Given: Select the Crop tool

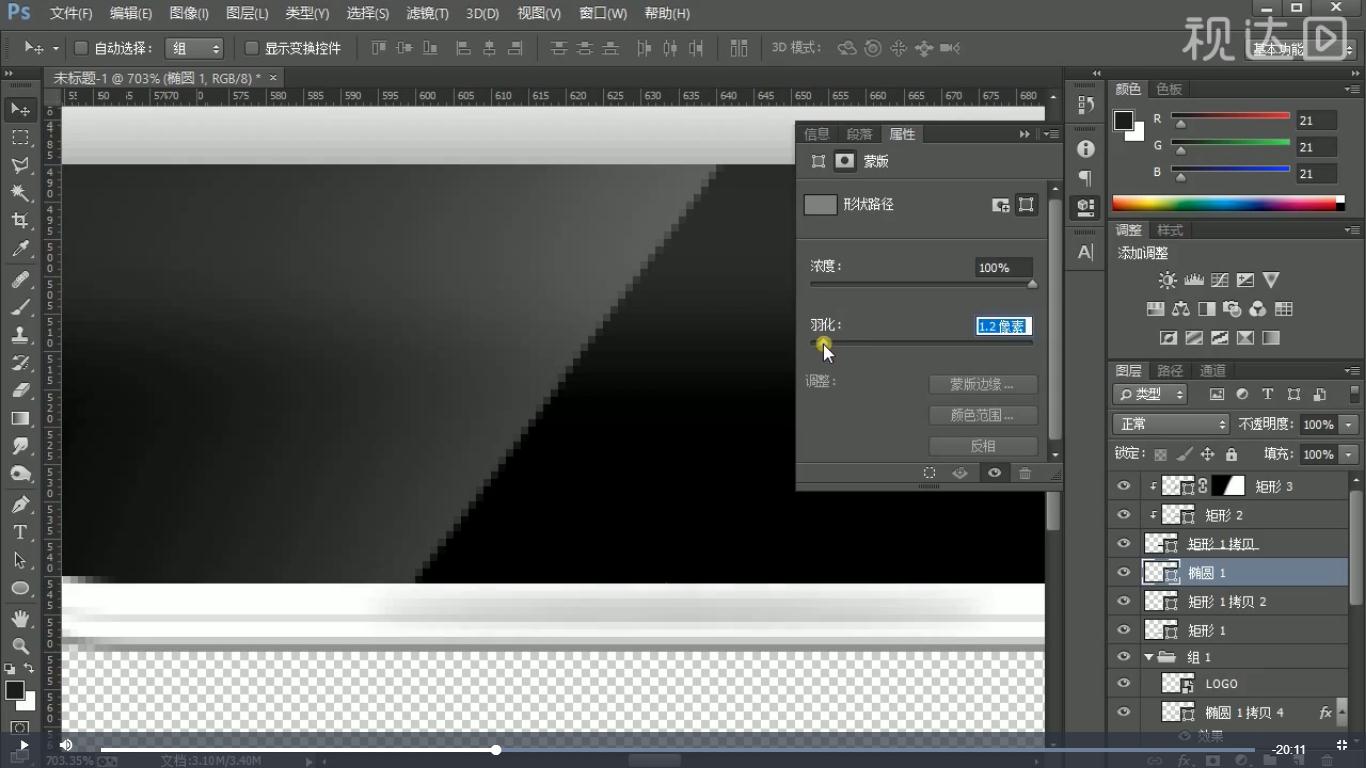Looking at the screenshot, I should click(x=20, y=221).
